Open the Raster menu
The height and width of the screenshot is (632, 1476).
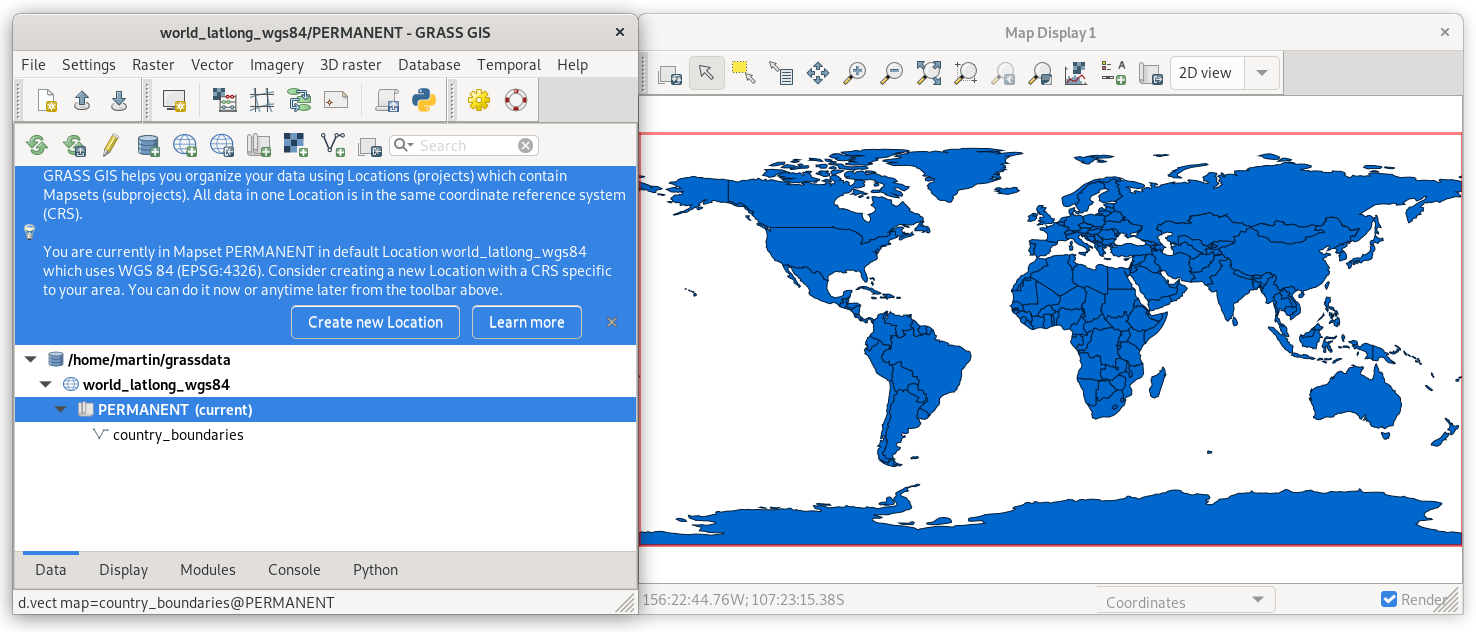[153, 64]
